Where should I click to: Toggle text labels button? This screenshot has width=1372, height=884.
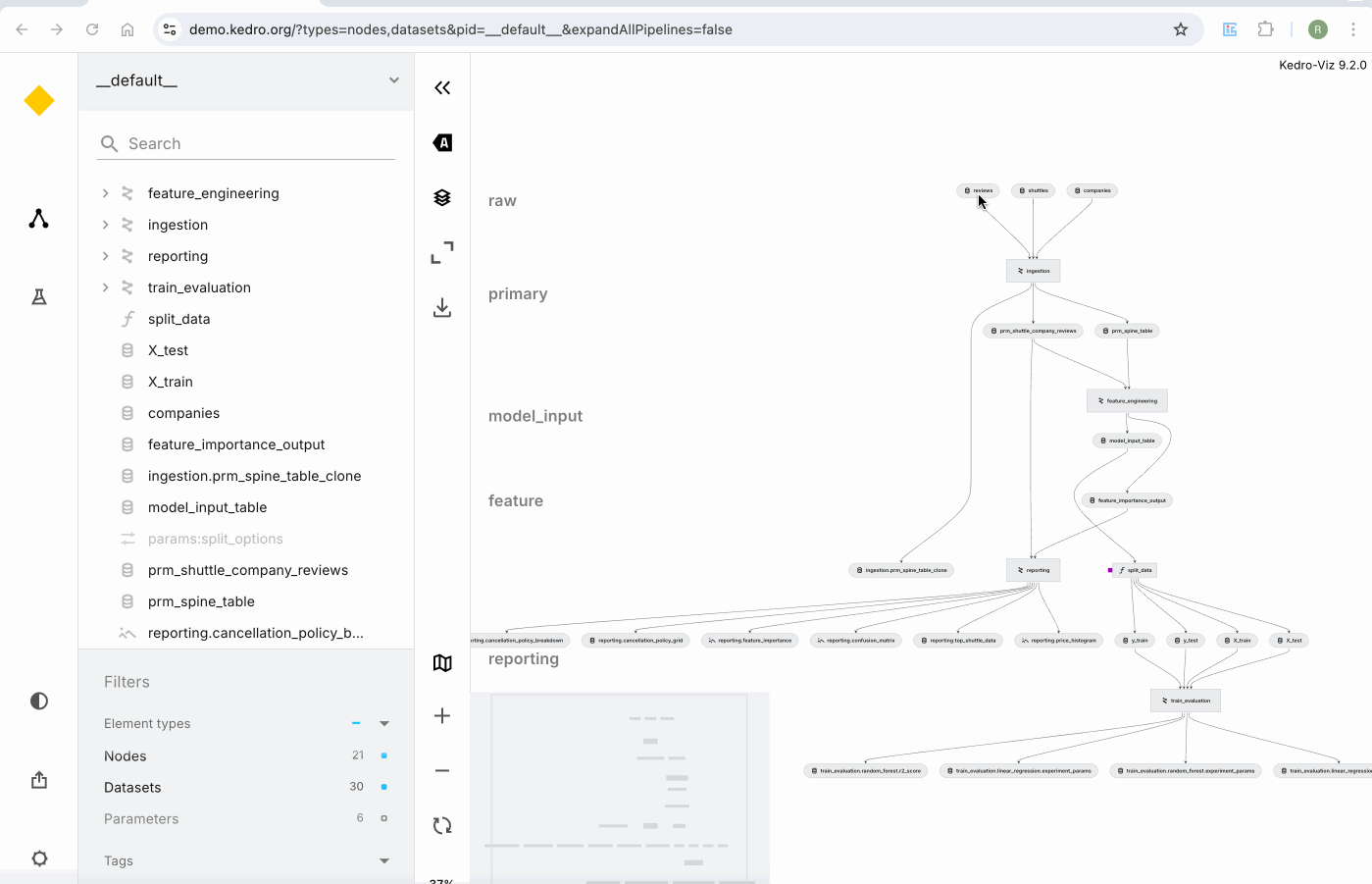pos(442,143)
